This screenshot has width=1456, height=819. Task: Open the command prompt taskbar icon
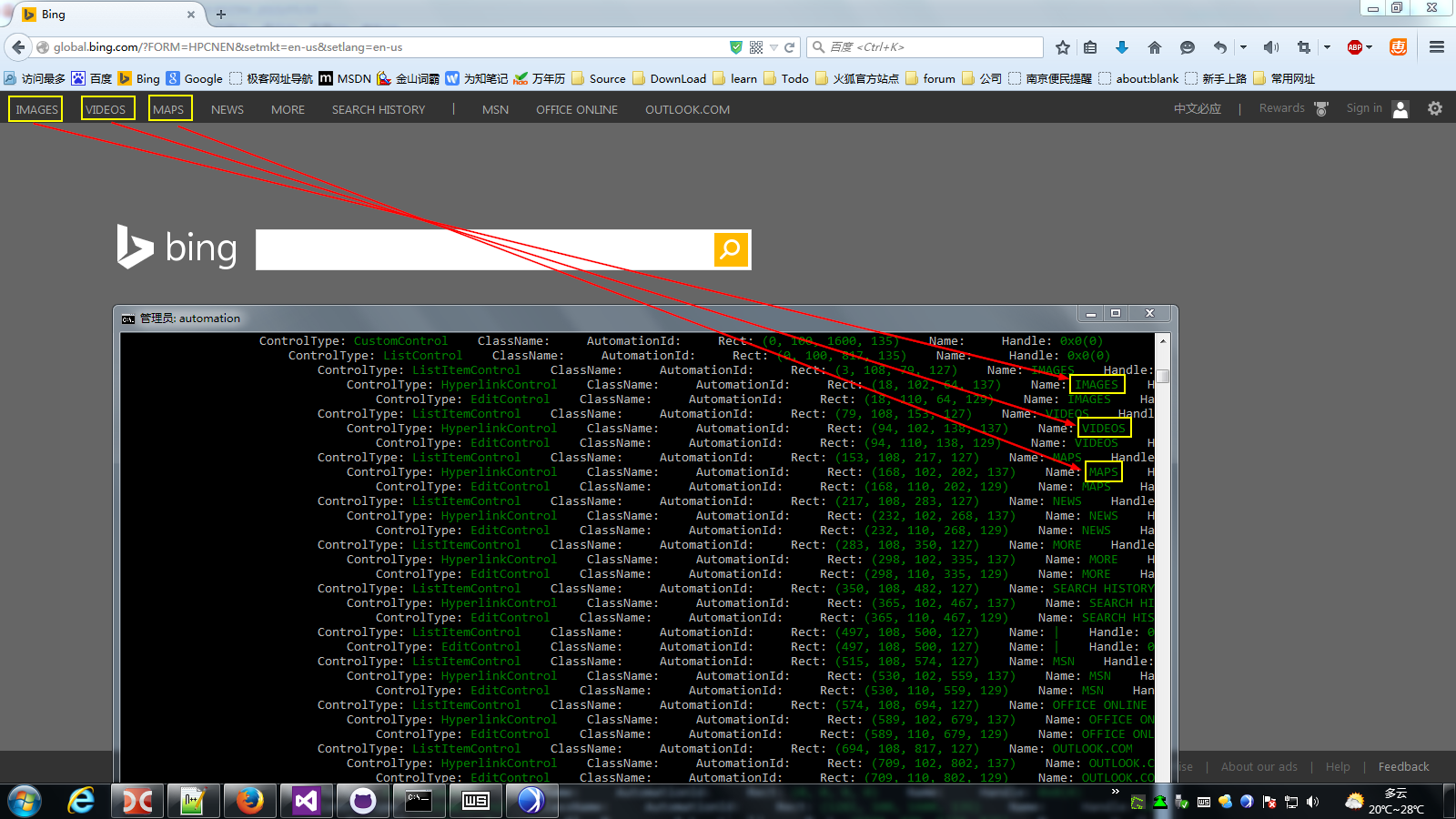pos(419,801)
